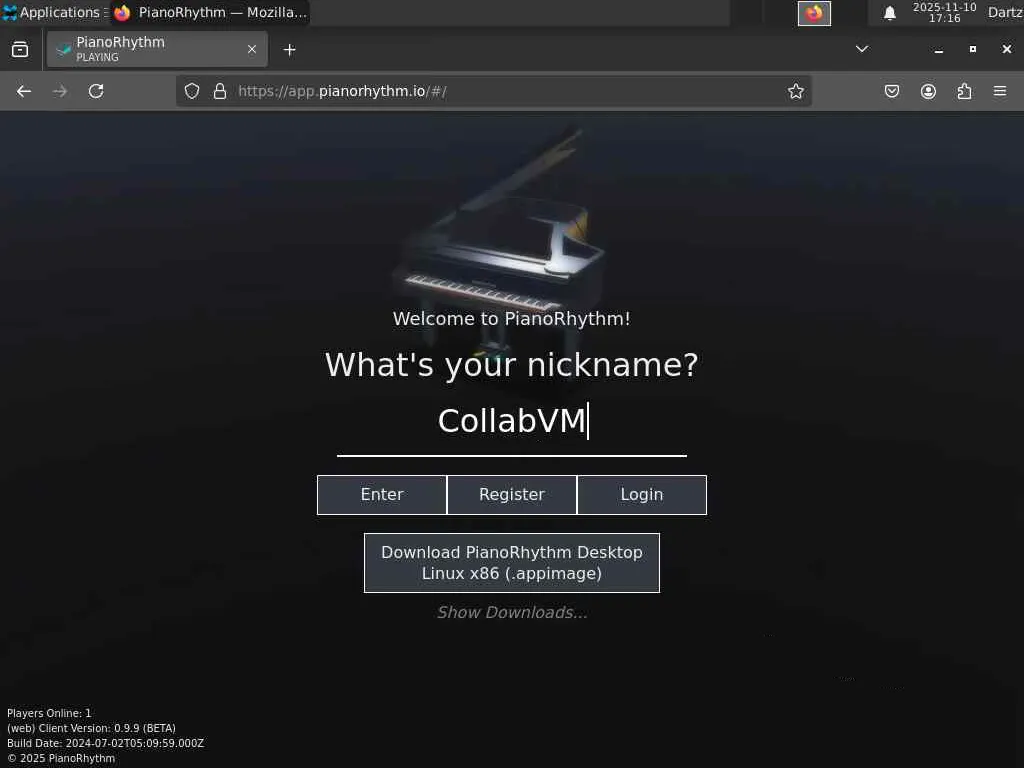Click the What's your nickname? heading

[x=512, y=365]
